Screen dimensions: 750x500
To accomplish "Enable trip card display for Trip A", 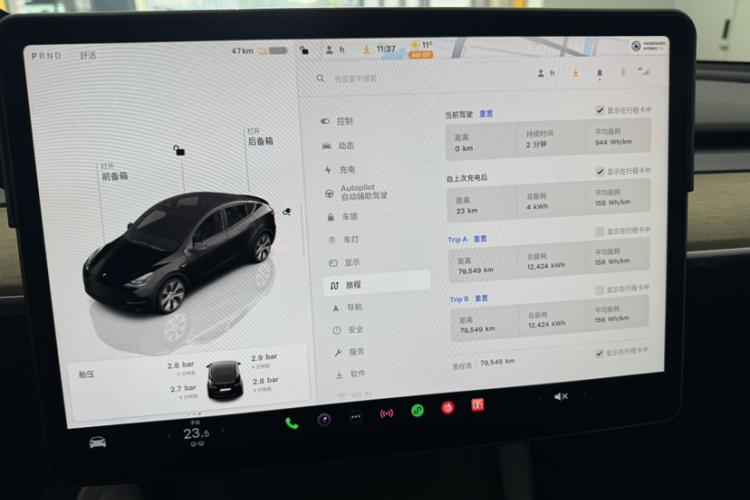I will (600, 231).
